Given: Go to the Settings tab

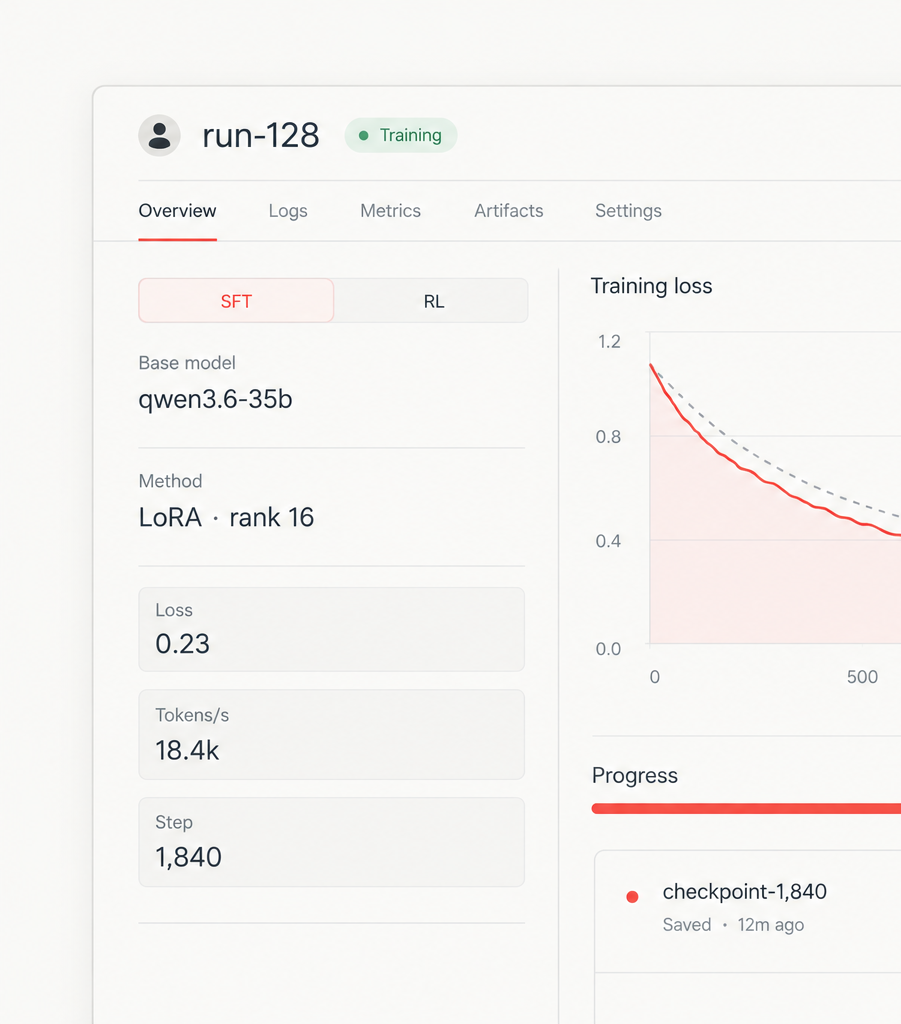Looking at the screenshot, I should point(628,211).
